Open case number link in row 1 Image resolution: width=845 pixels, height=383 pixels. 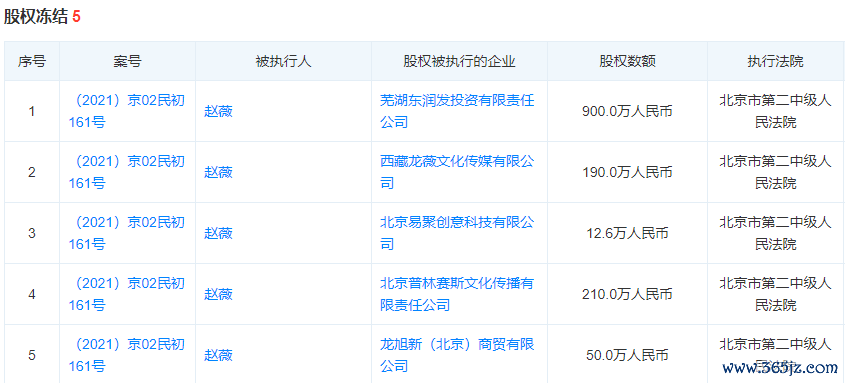[x=127, y=112]
